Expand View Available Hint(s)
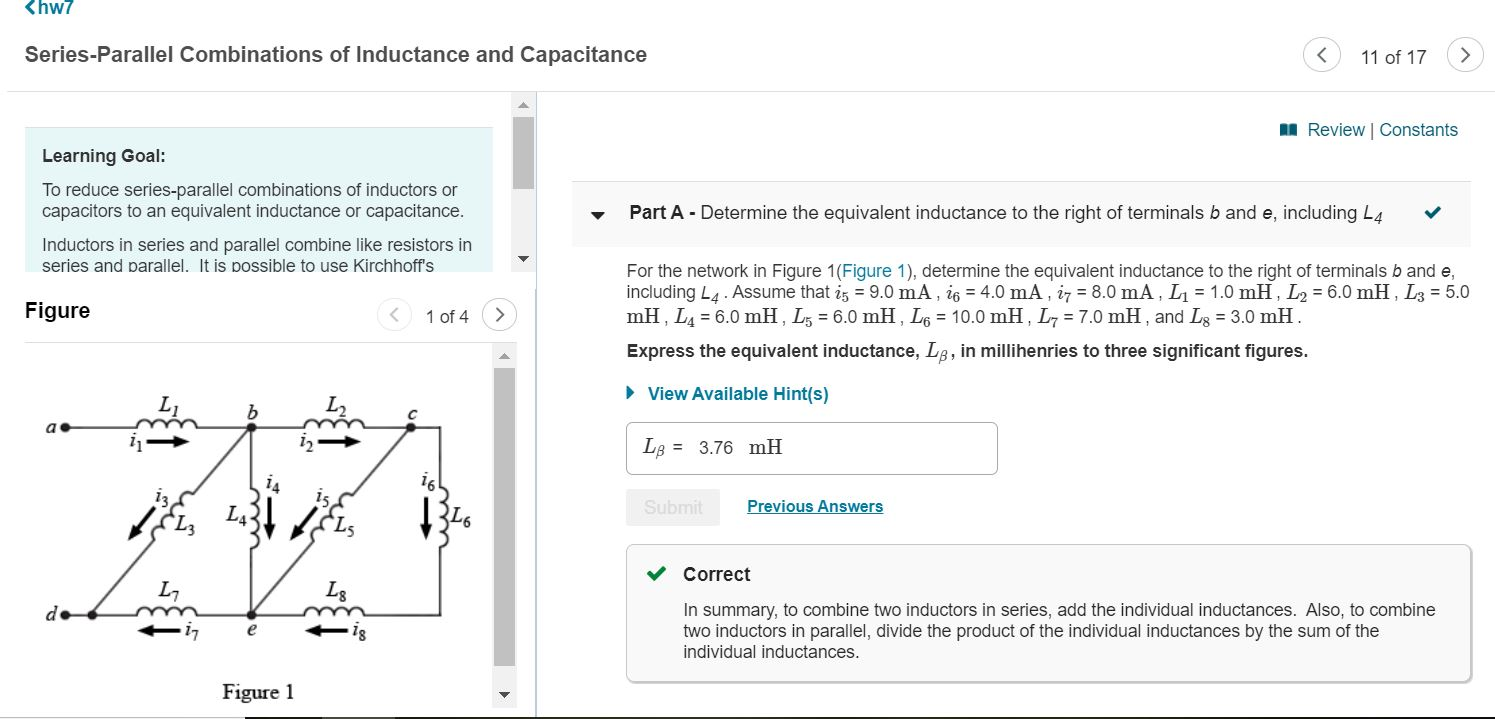 coord(735,393)
